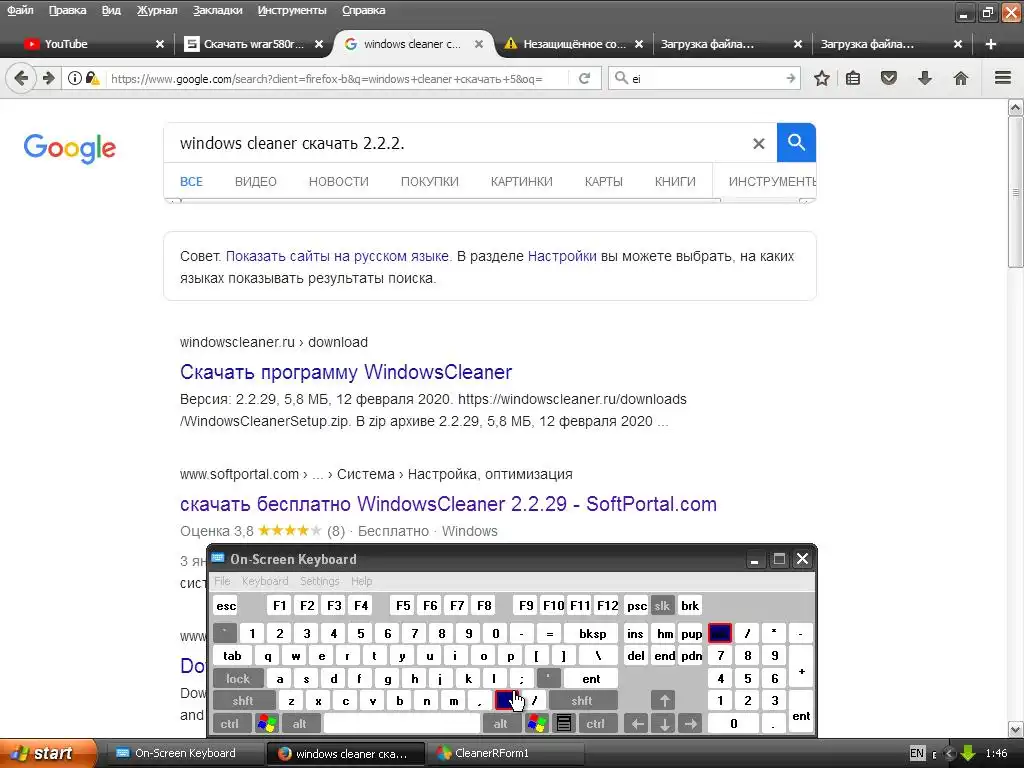Click the page vertical scrollbar down arrow
This screenshot has width=1024, height=768.
point(1016,729)
